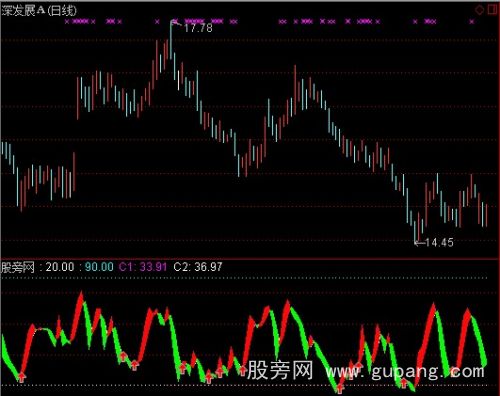Click the lowest price label 14.45
Viewport: 500px width, 396px height.
tap(439, 242)
